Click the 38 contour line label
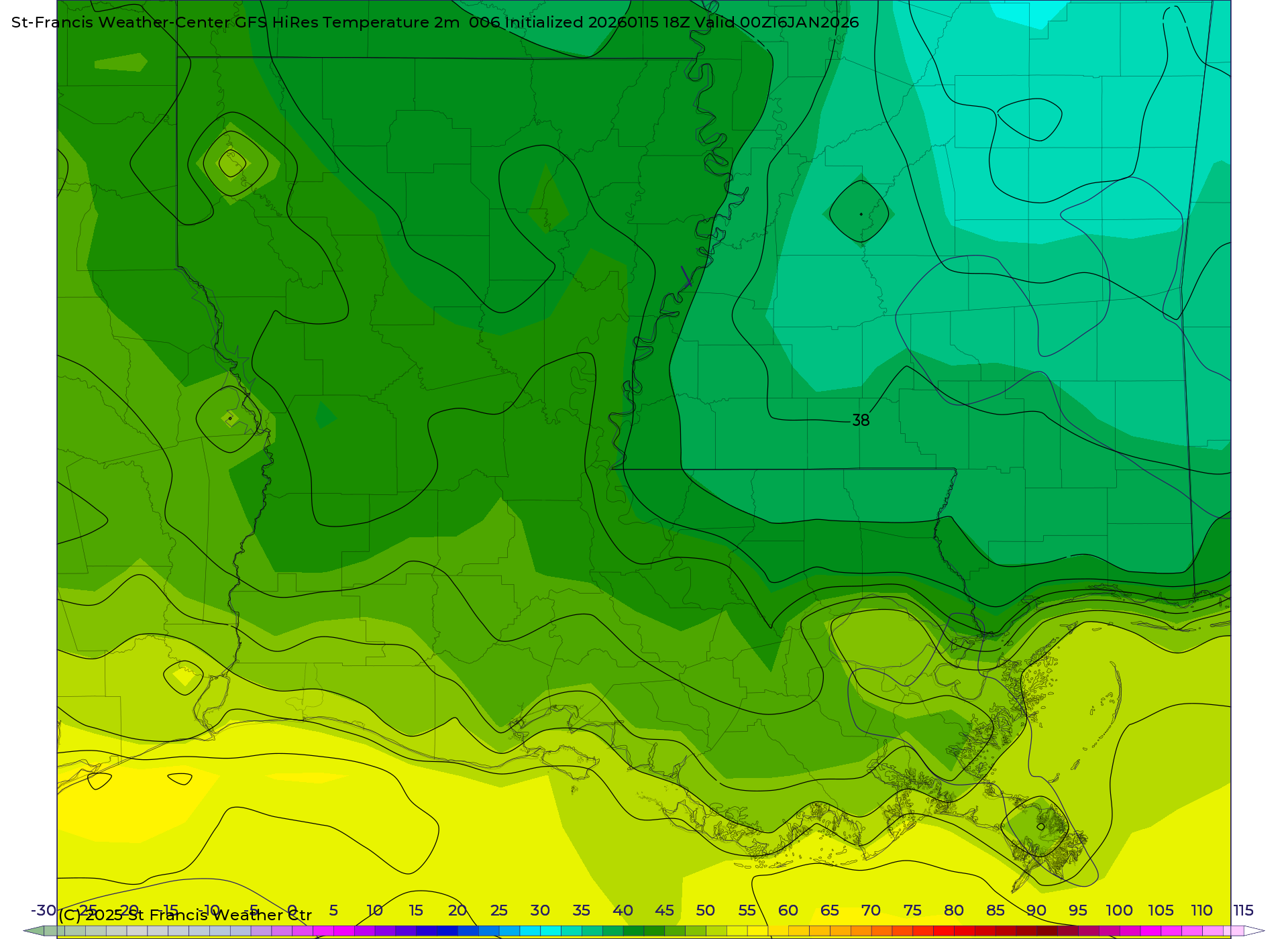Image resolution: width=1288 pixels, height=939 pixels. tap(861, 421)
